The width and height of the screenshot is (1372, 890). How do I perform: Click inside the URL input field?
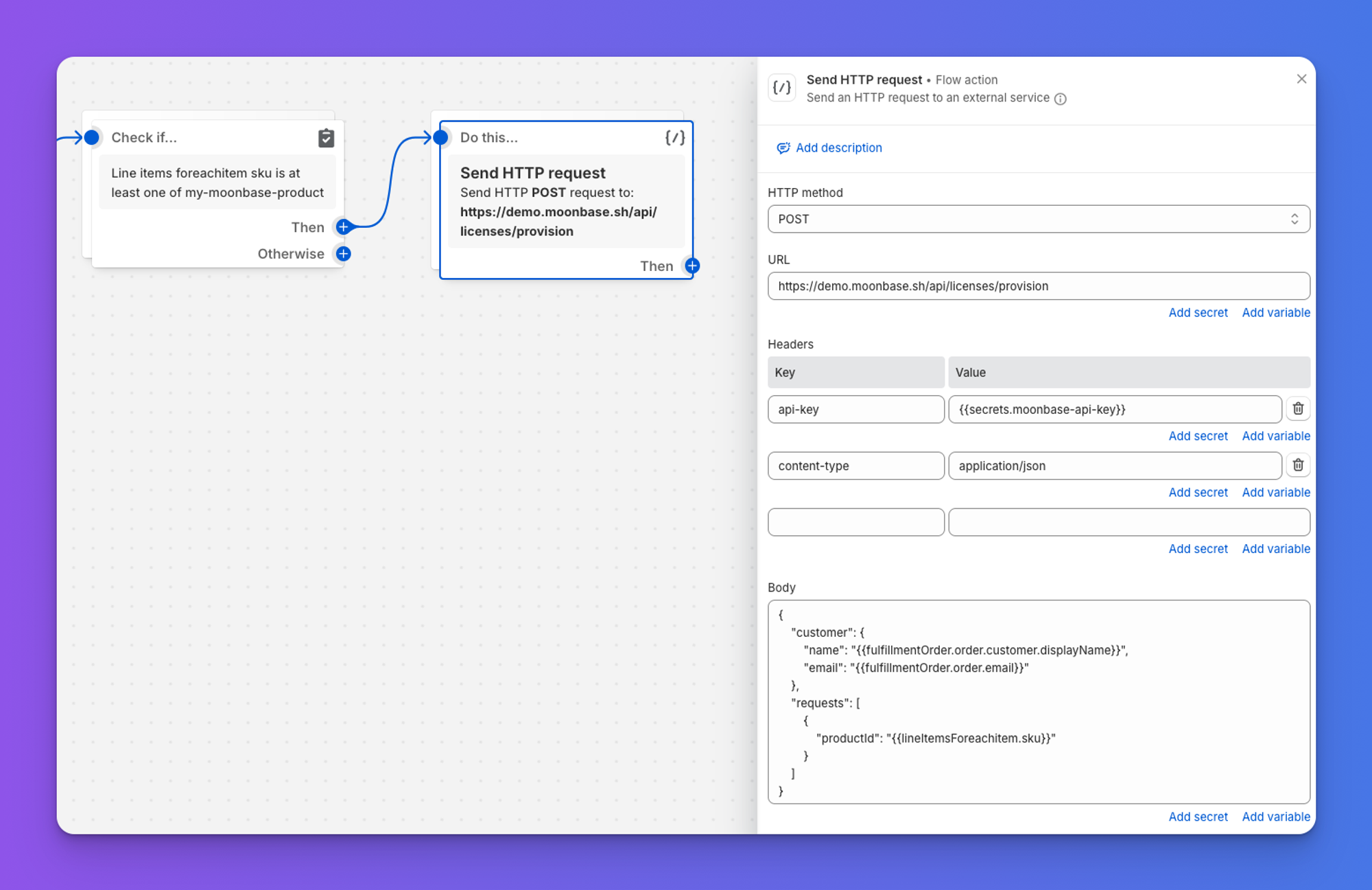coord(1039,286)
